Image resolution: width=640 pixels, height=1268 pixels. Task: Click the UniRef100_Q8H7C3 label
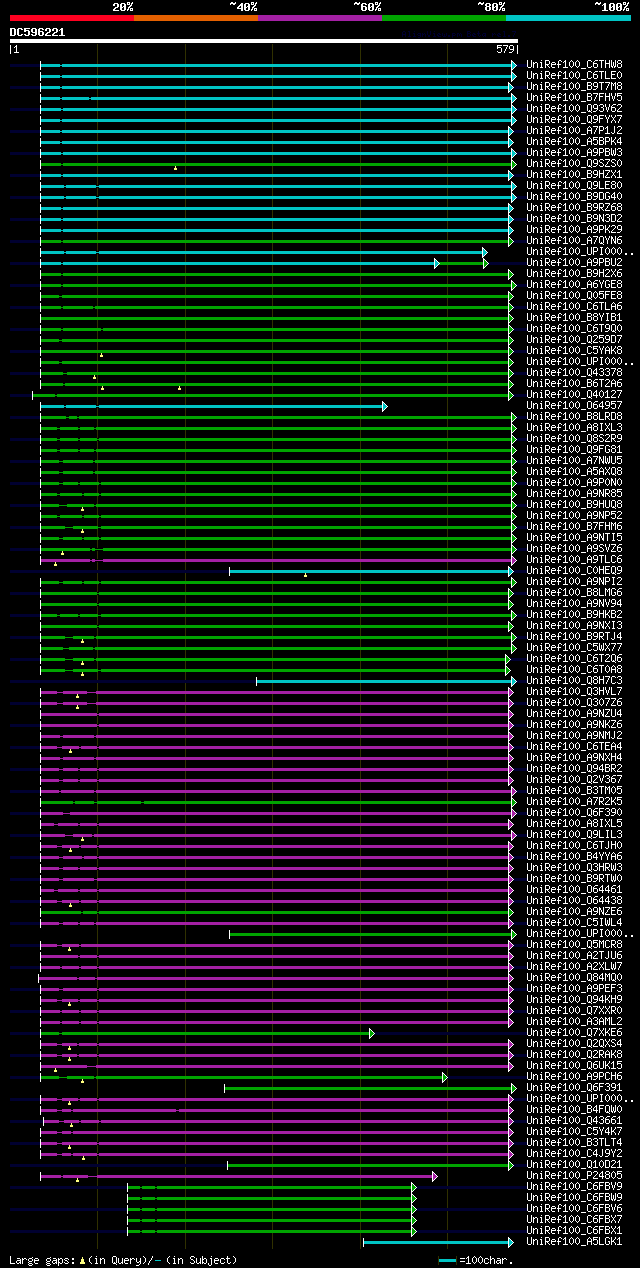click(x=574, y=680)
